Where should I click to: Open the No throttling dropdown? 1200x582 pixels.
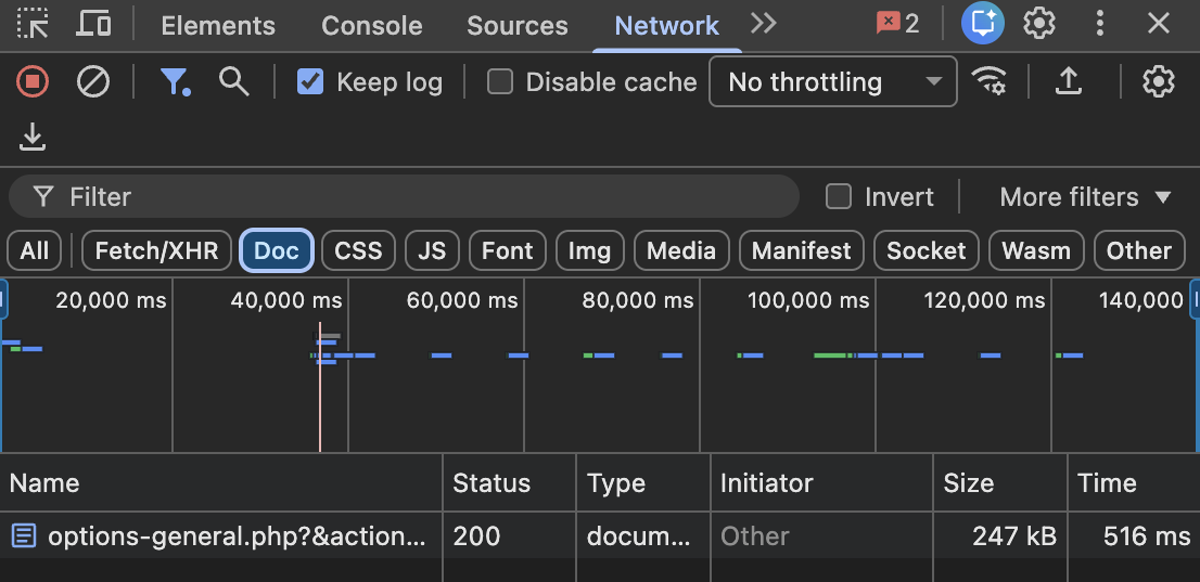point(833,82)
